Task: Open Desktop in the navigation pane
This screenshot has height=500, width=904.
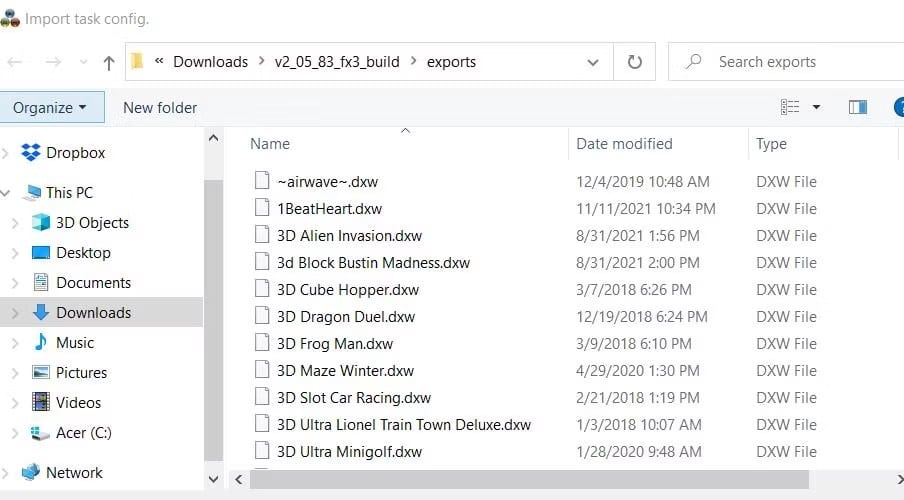Action: (83, 253)
